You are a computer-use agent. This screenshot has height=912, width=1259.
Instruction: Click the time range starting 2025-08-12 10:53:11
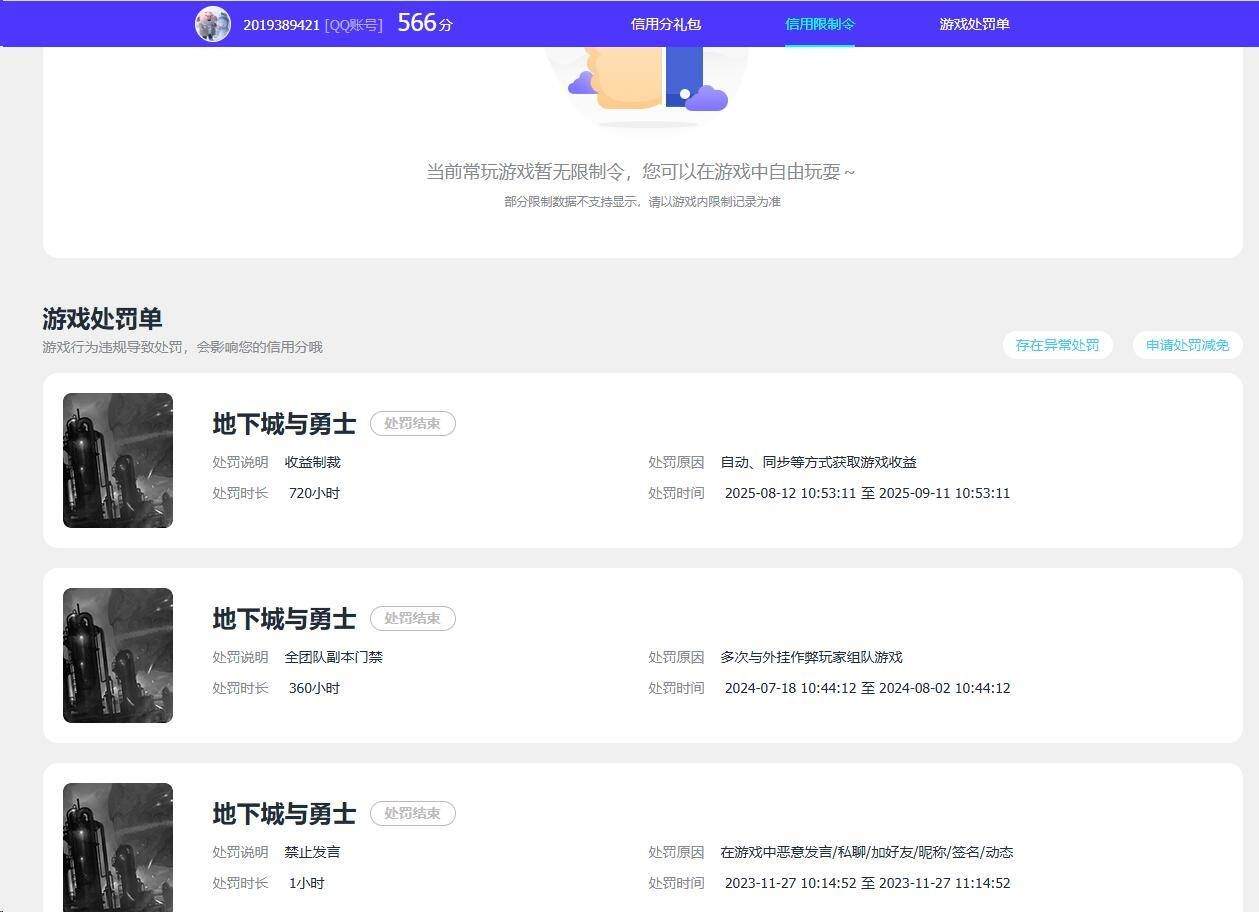click(867, 493)
